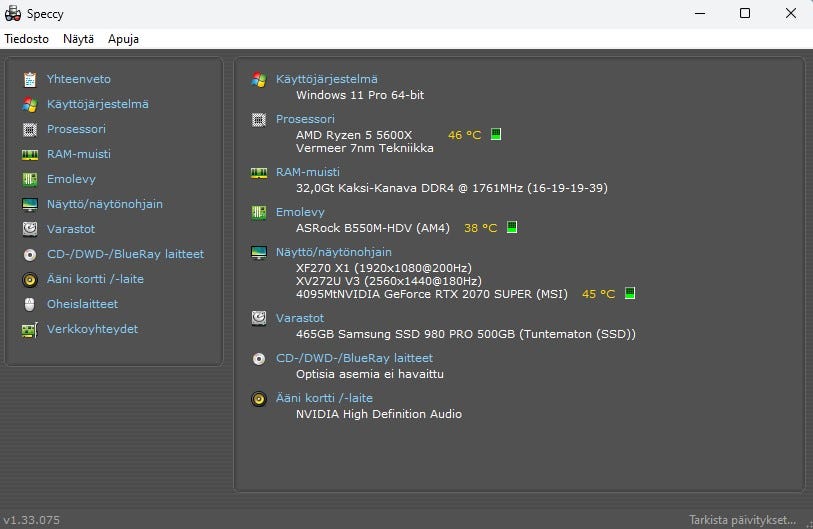Click the Samsung SSD 980 PRO line

(466, 334)
